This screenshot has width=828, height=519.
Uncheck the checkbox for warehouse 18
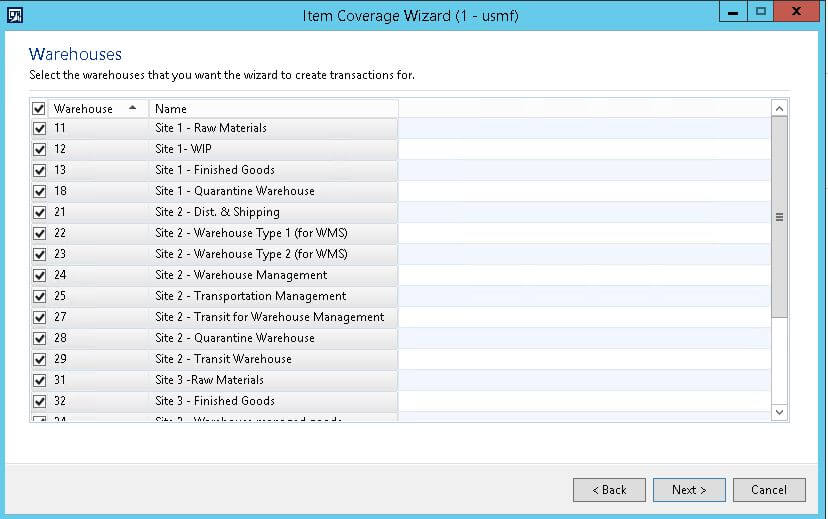pyautogui.click(x=39, y=191)
